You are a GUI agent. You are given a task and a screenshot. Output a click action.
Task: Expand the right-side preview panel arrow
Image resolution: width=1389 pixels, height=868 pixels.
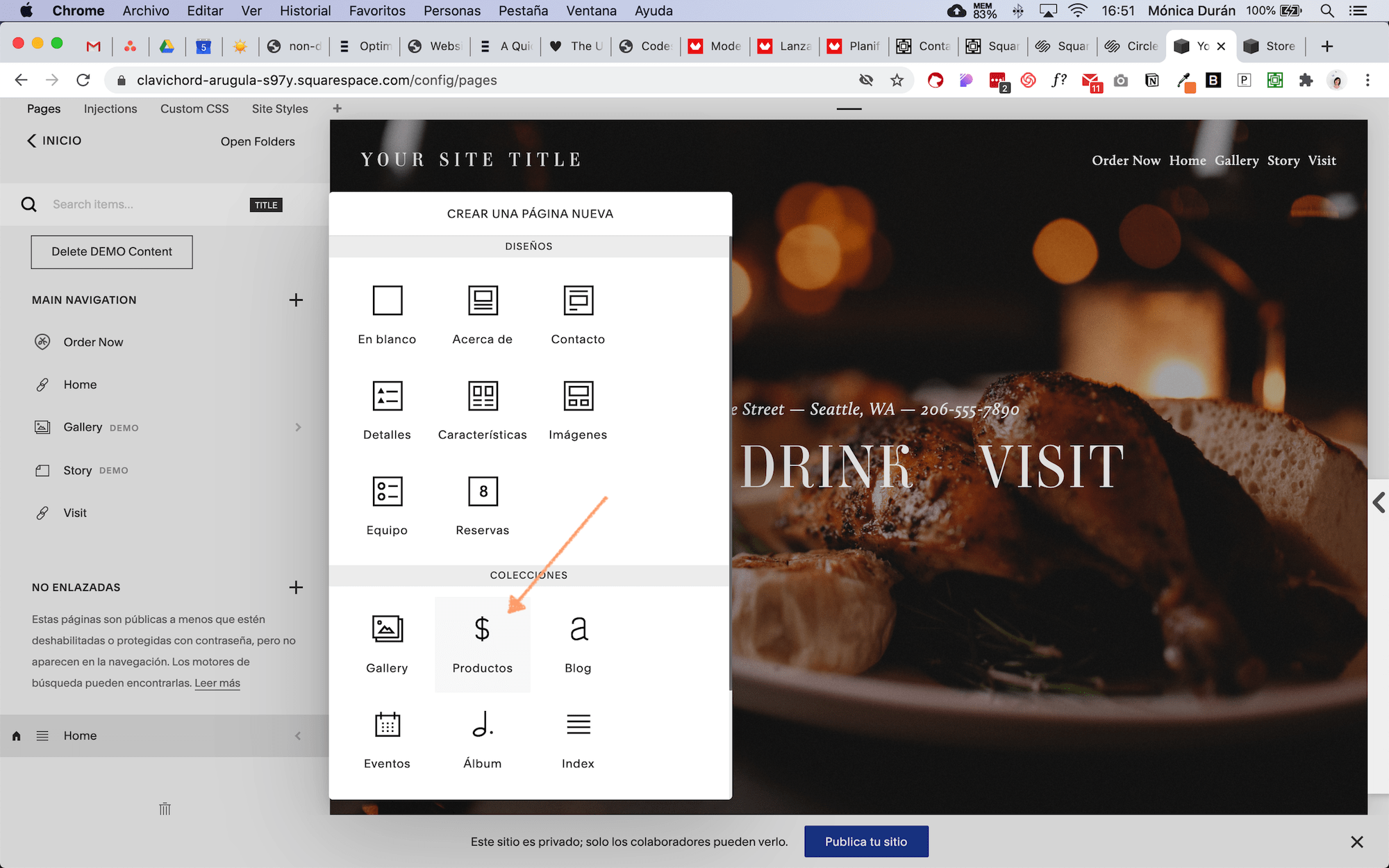[x=1379, y=503]
